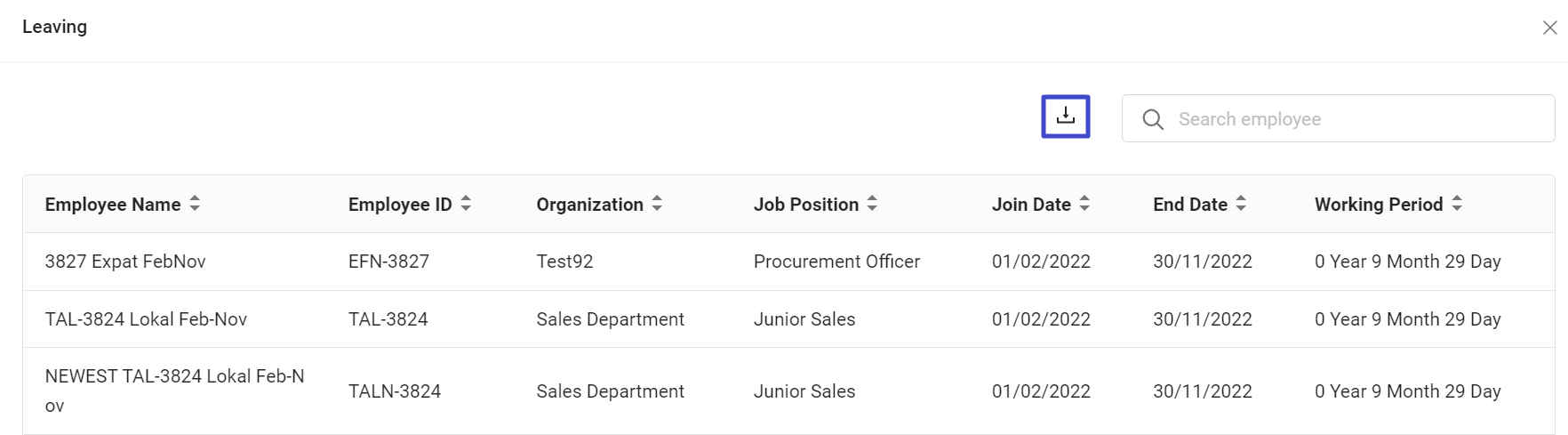Sort by Job Position arrows
Screen dimensions: 1568x435
tap(872, 204)
